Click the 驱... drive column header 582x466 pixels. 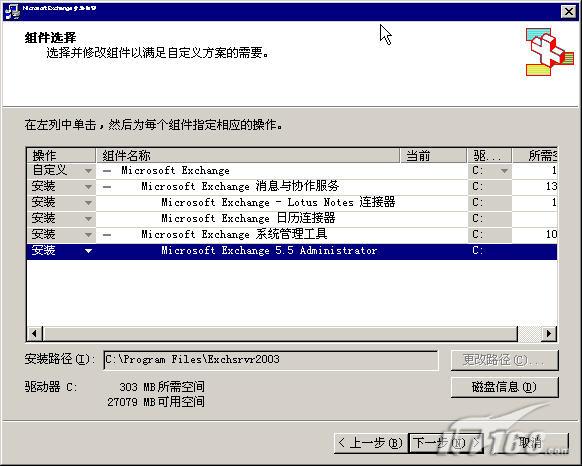(x=489, y=156)
